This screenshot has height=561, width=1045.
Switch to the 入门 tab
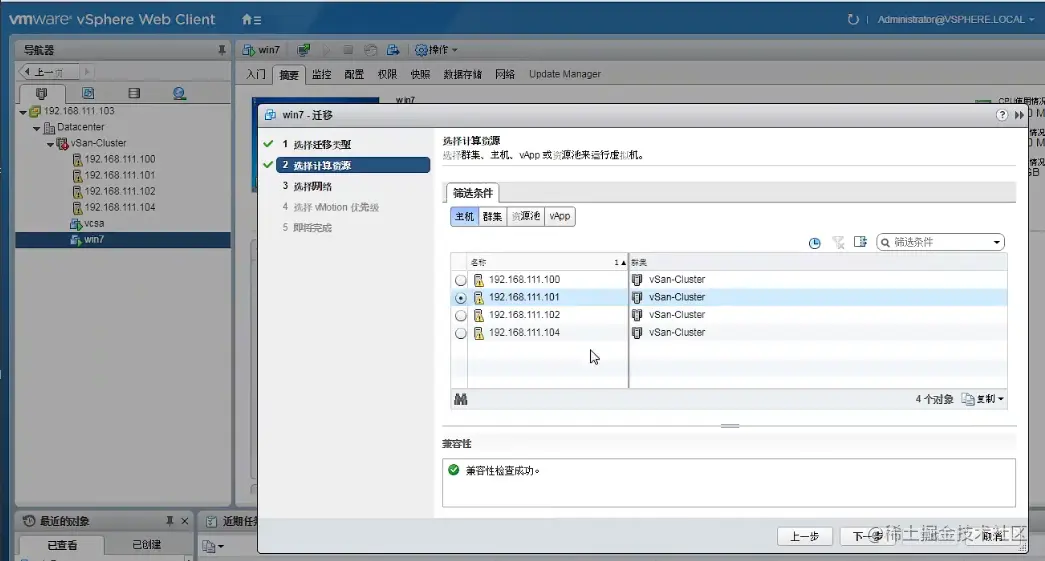(256, 74)
